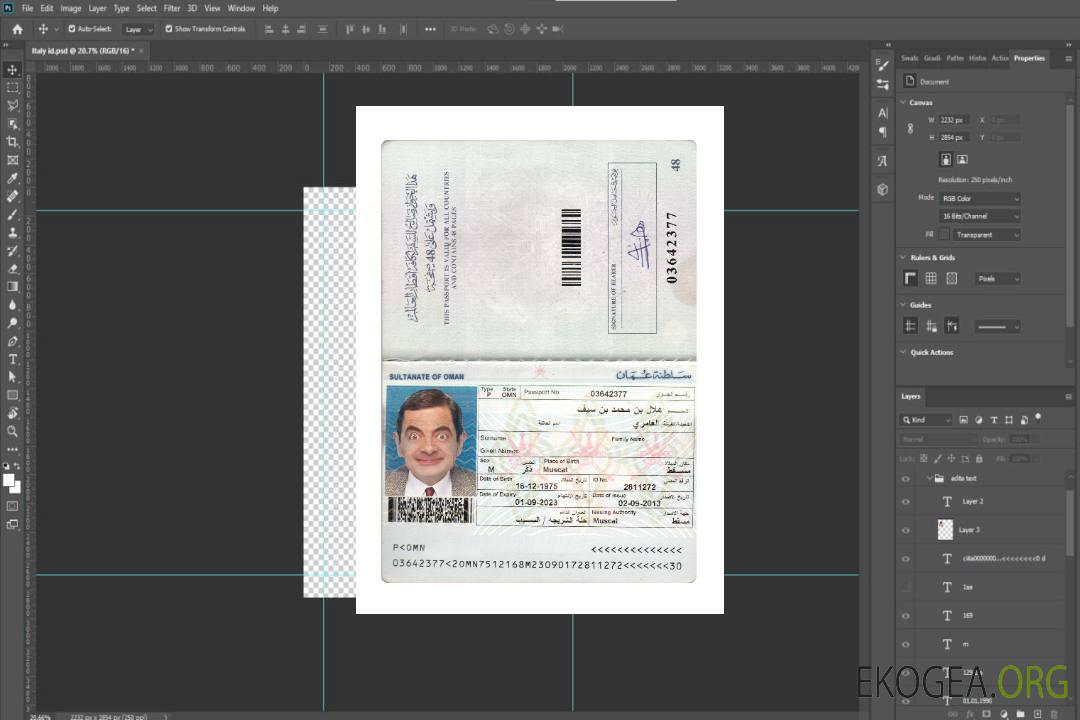Image resolution: width=1080 pixels, height=720 pixels.
Task: Select the Move tool in the toolbox
Action: 12,70
